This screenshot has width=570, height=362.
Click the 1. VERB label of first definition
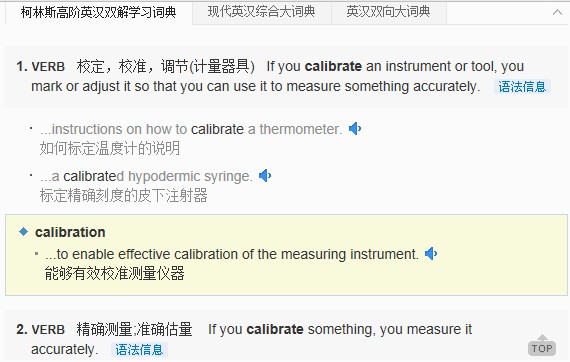[x=40, y=67]
